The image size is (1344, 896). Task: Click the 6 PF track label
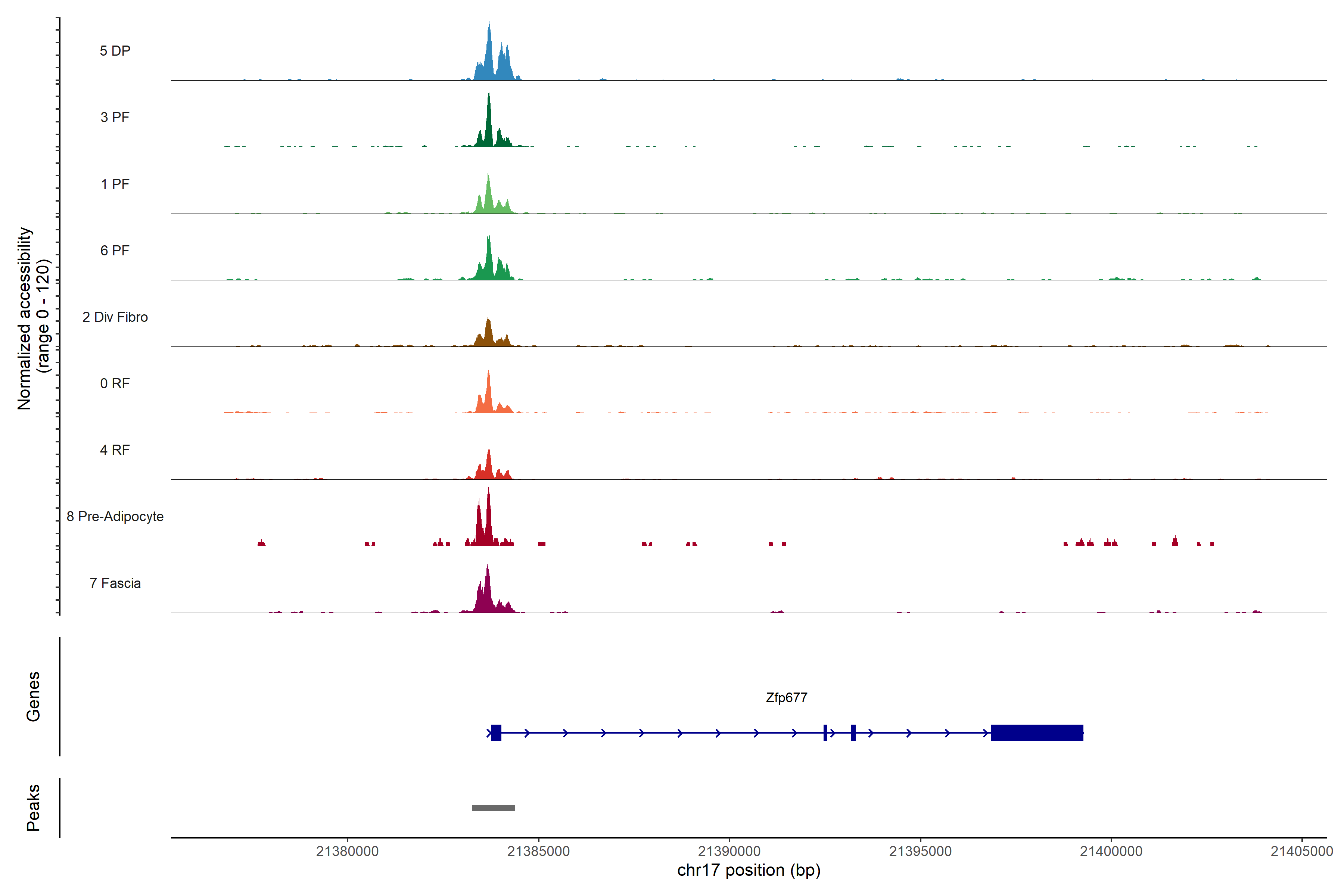pos(115,250)
